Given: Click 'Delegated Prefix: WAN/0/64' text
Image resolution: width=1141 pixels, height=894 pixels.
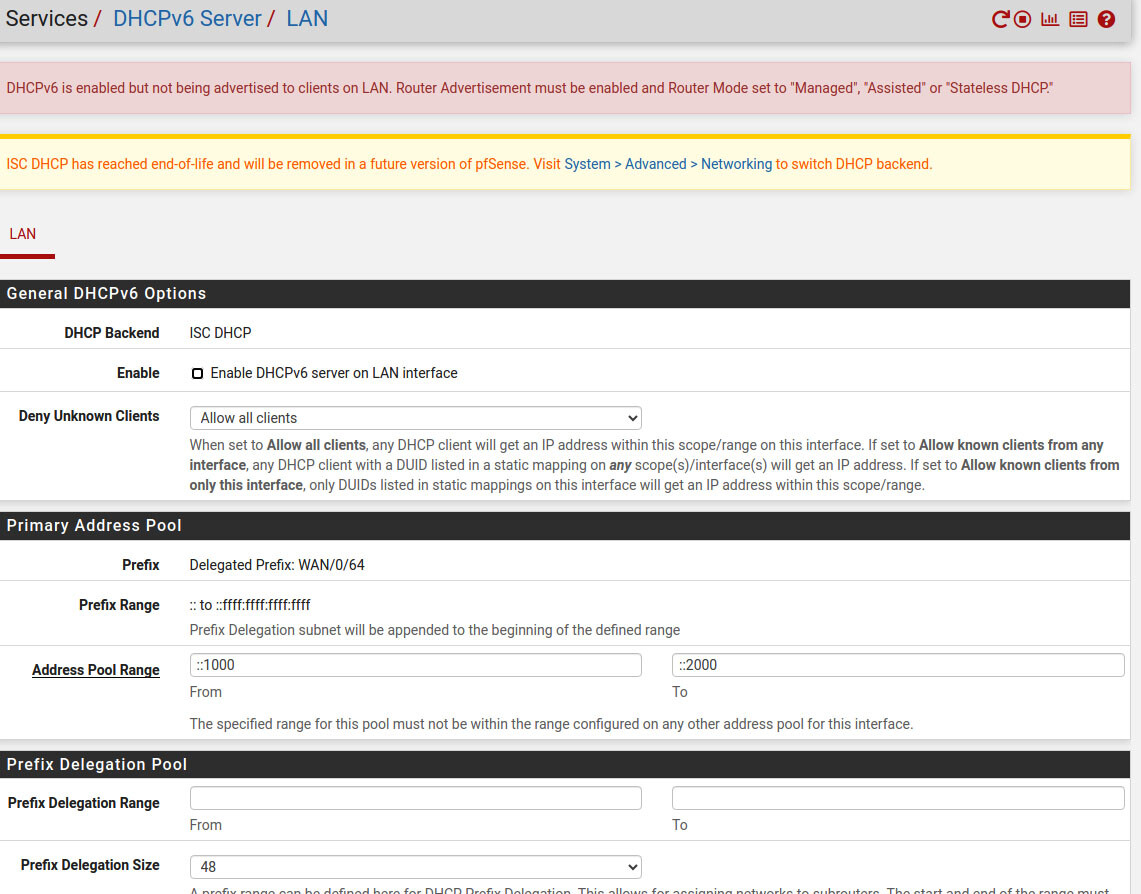Looking at the screenshot, I should click(x=277, y=565).
